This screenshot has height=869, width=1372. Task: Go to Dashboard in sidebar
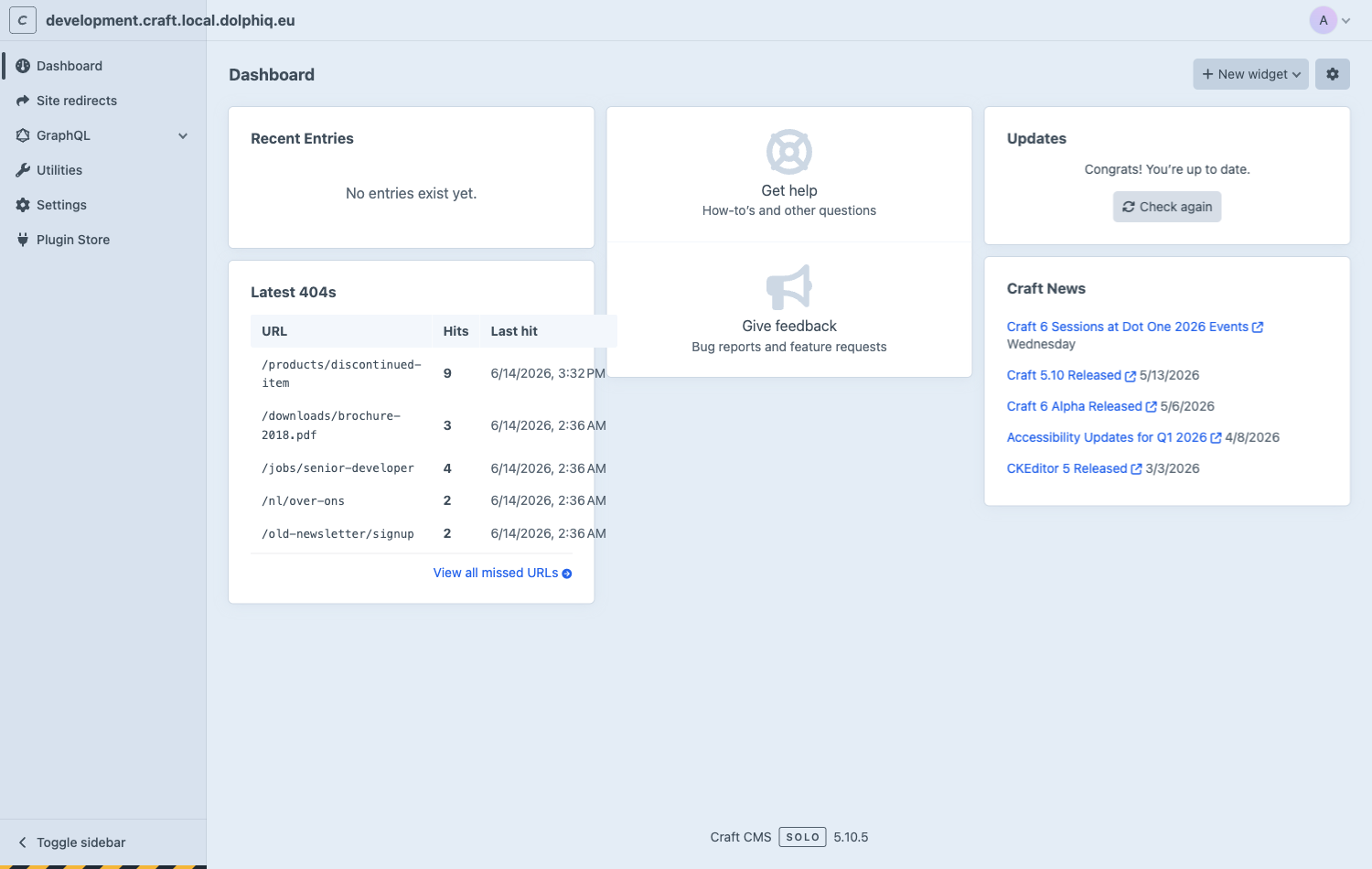[70, 66]
